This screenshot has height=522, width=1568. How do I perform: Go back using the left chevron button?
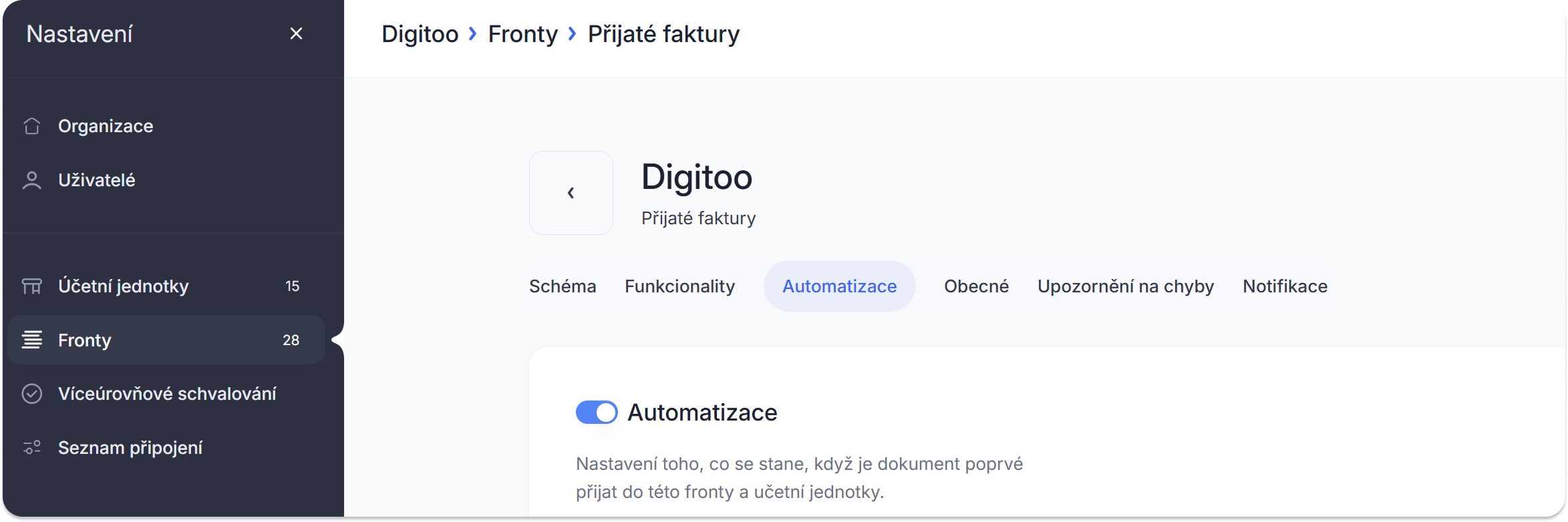(571, 193)
